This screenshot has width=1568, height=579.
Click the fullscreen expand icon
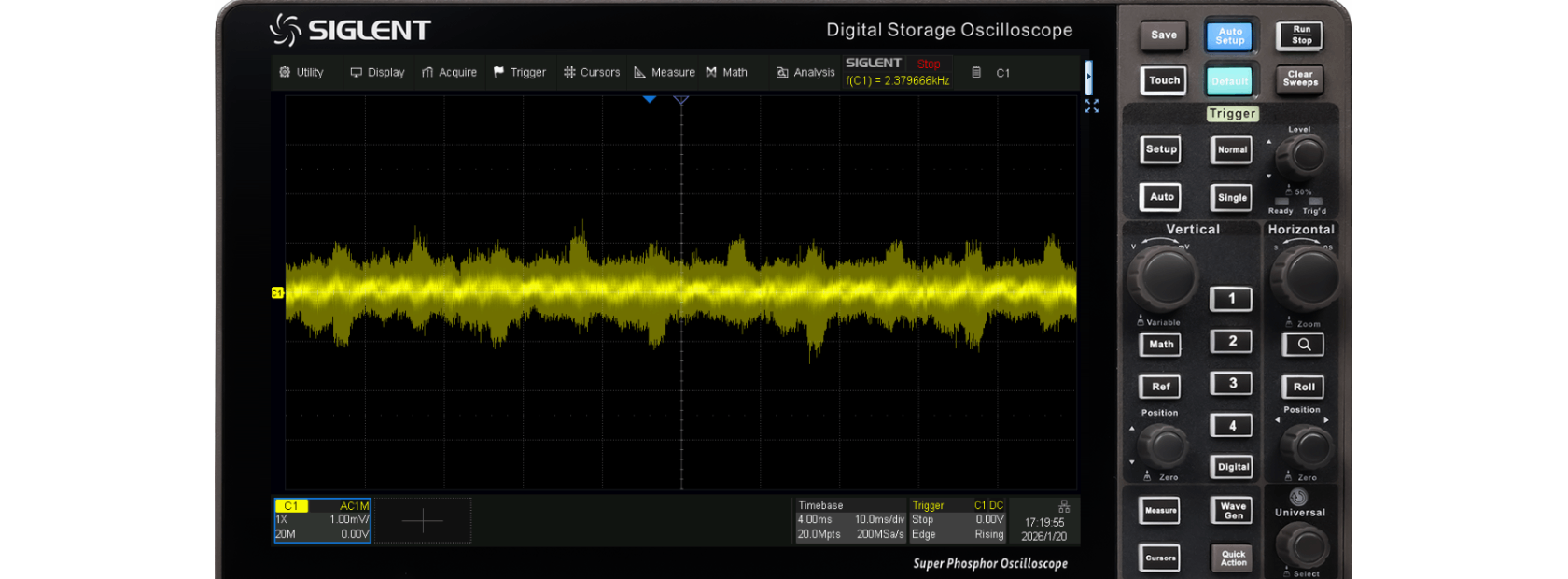(x=1091, y=106)
